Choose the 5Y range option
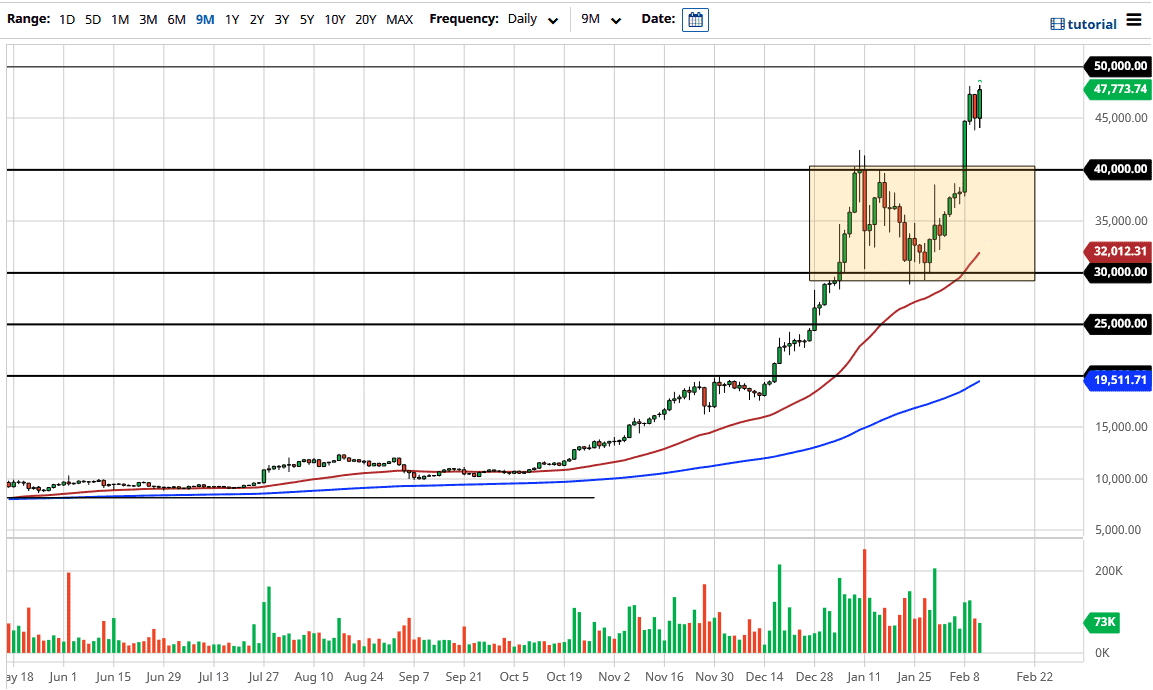The width and height of the screenshot is (1153, 690). click(x=306, y=19)
